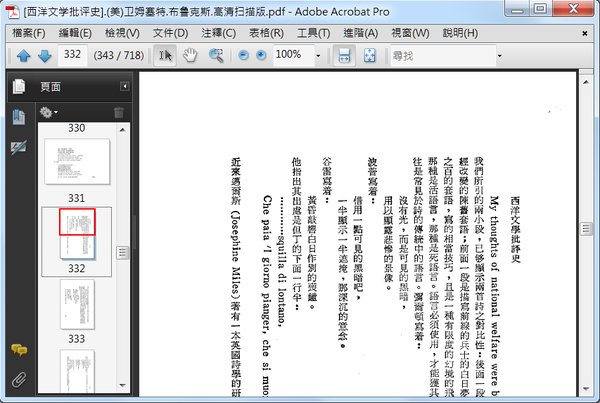Click the thumbnail panel scrollbar handle

point(122,253)
